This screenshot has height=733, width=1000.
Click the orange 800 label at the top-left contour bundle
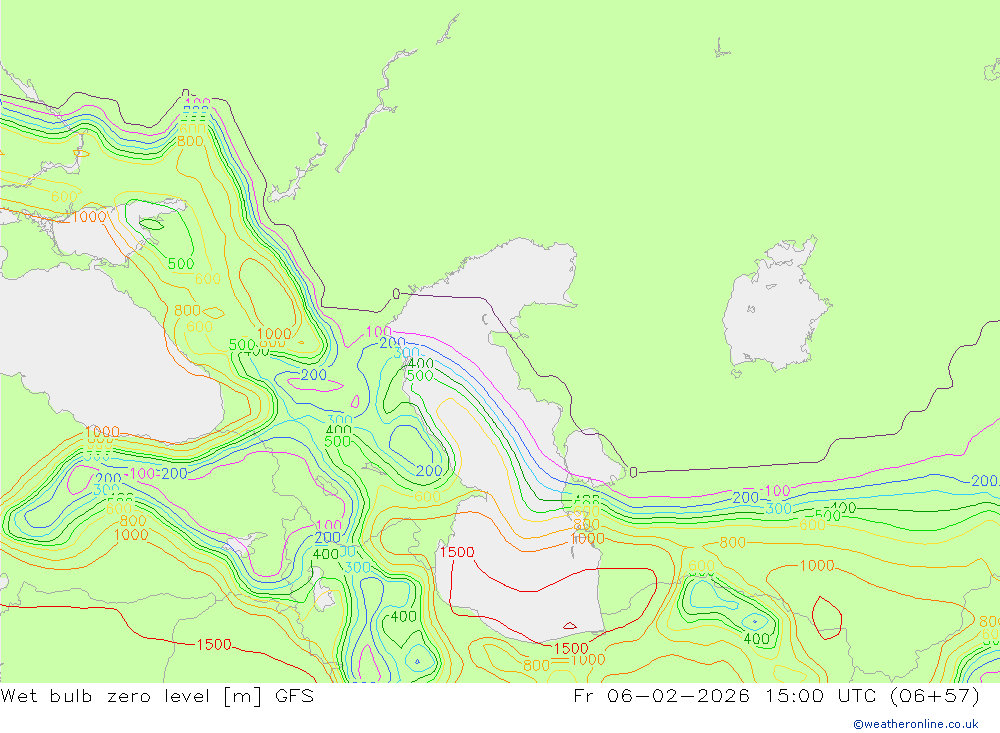coord(190,141)
